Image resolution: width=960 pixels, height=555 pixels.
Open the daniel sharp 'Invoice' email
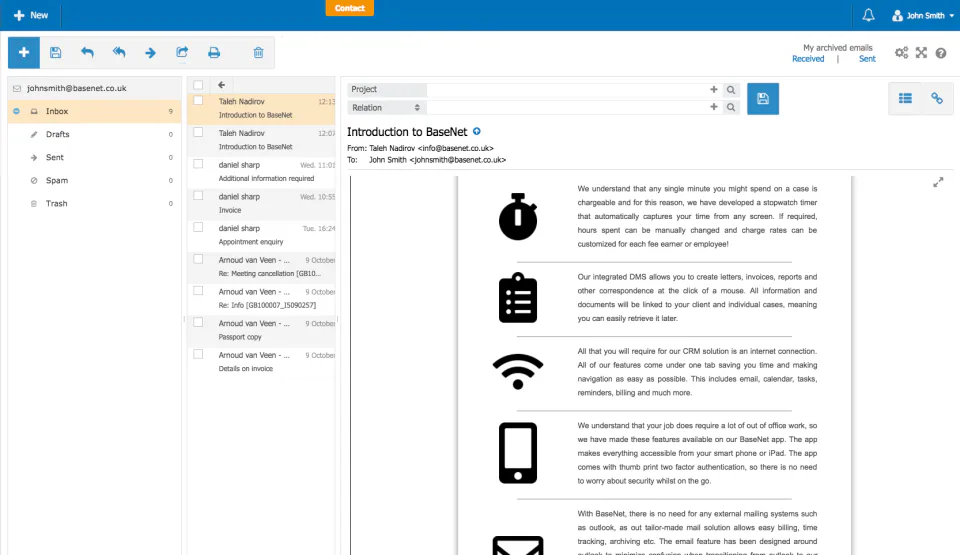pos(261,203)
